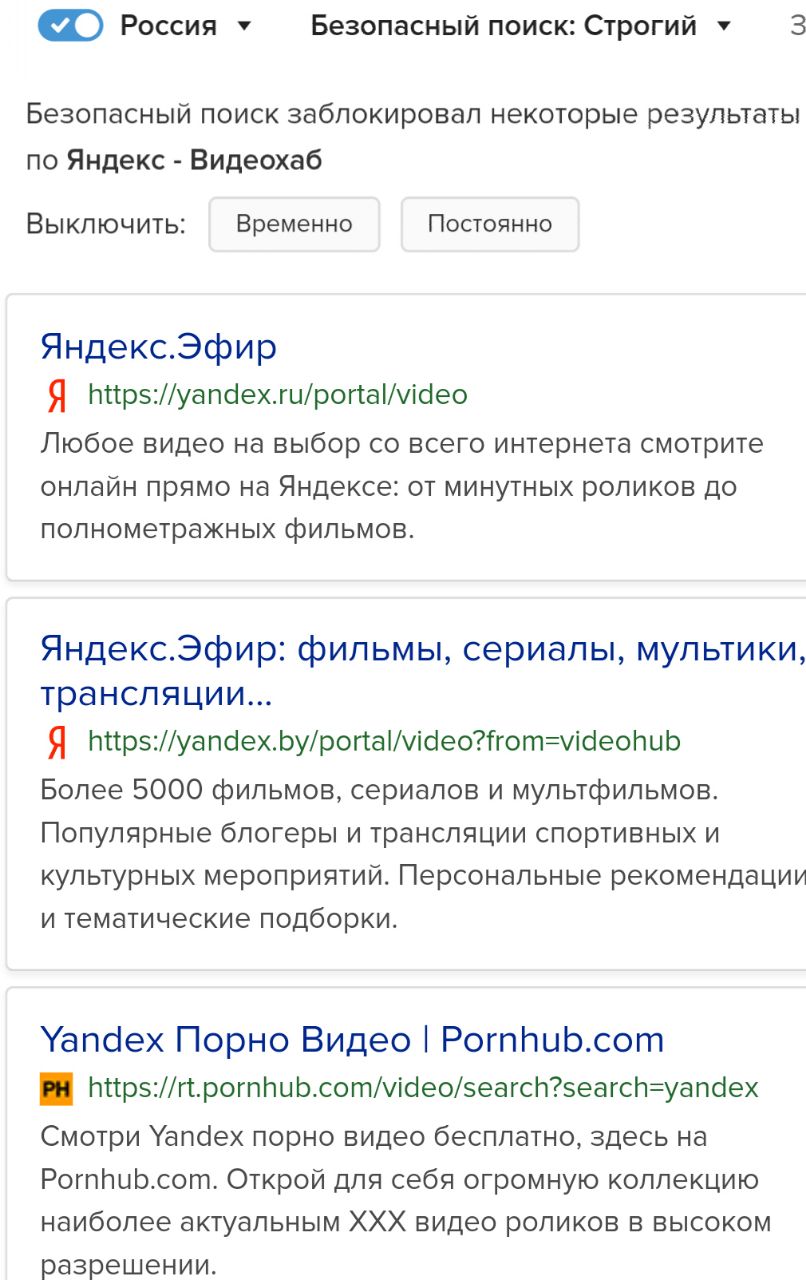The width and height of the screenshot is (806, 1280).
Task: Click the Яндекс - Видеохаб query text
Action: [x=194, y=160]
